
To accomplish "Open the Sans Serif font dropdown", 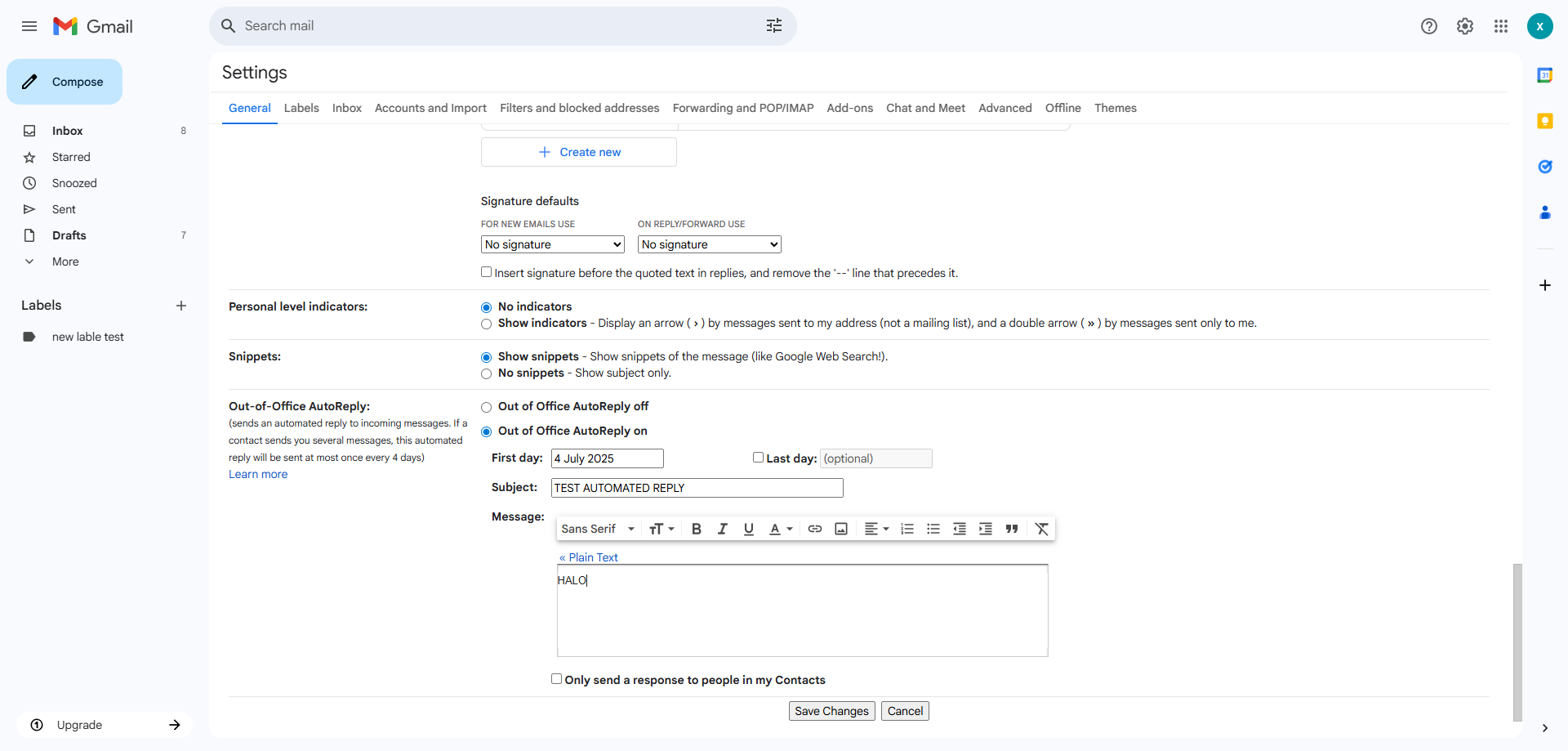I will pyautogui.click(x=598, y=529).
